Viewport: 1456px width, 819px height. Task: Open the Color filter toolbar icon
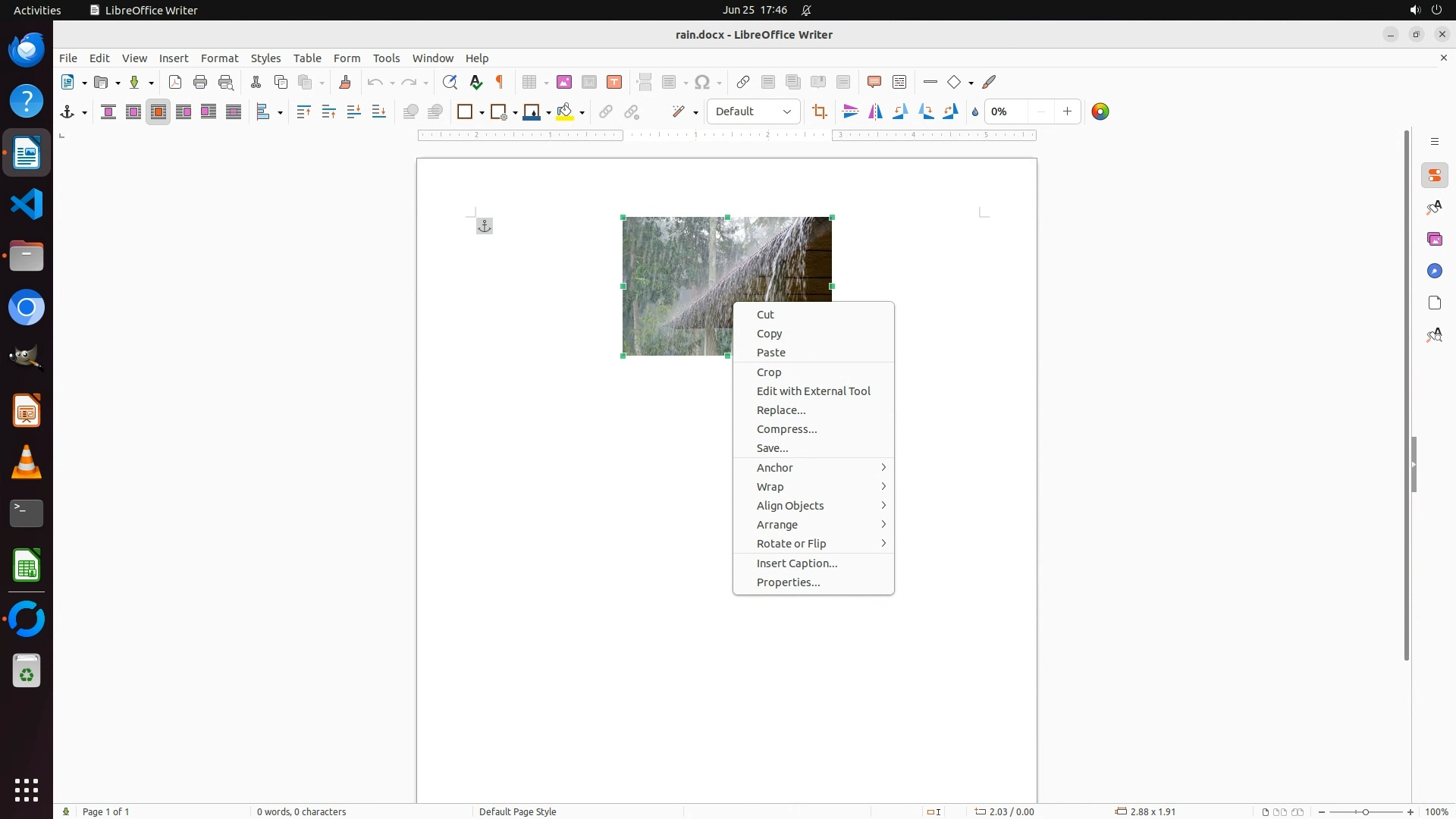1100,112
